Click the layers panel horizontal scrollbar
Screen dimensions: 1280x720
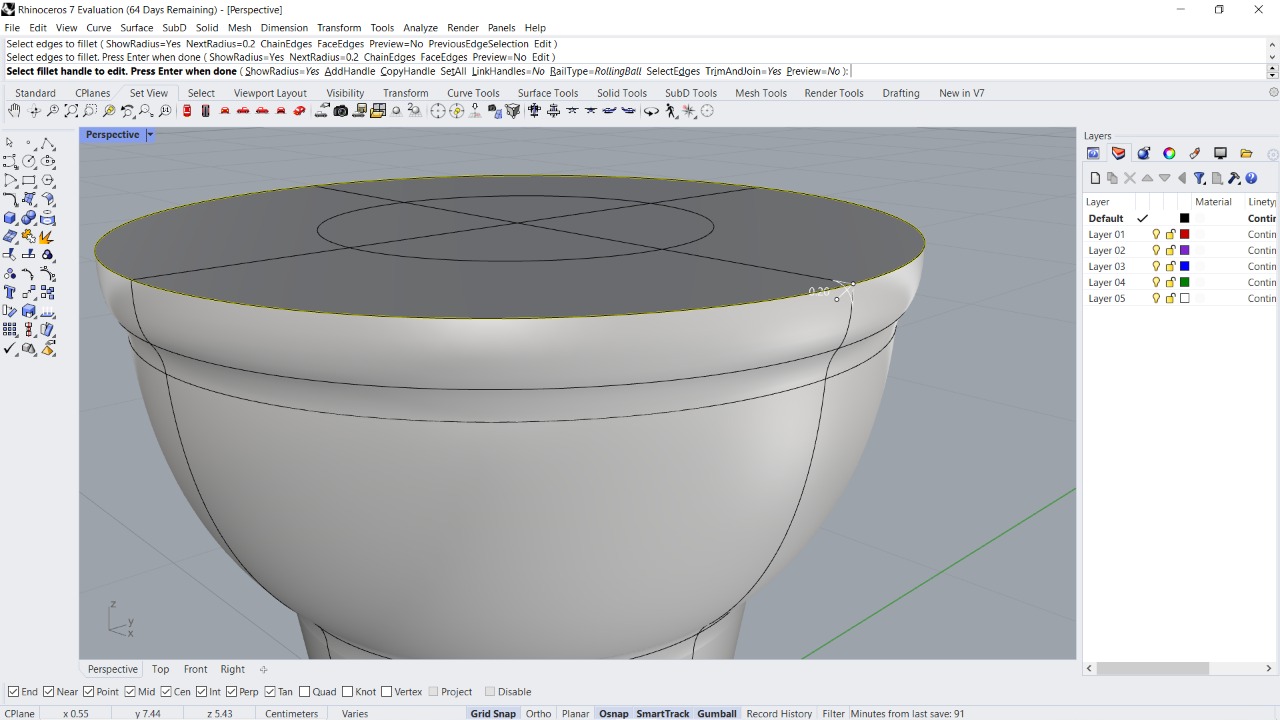point(1153,668)
